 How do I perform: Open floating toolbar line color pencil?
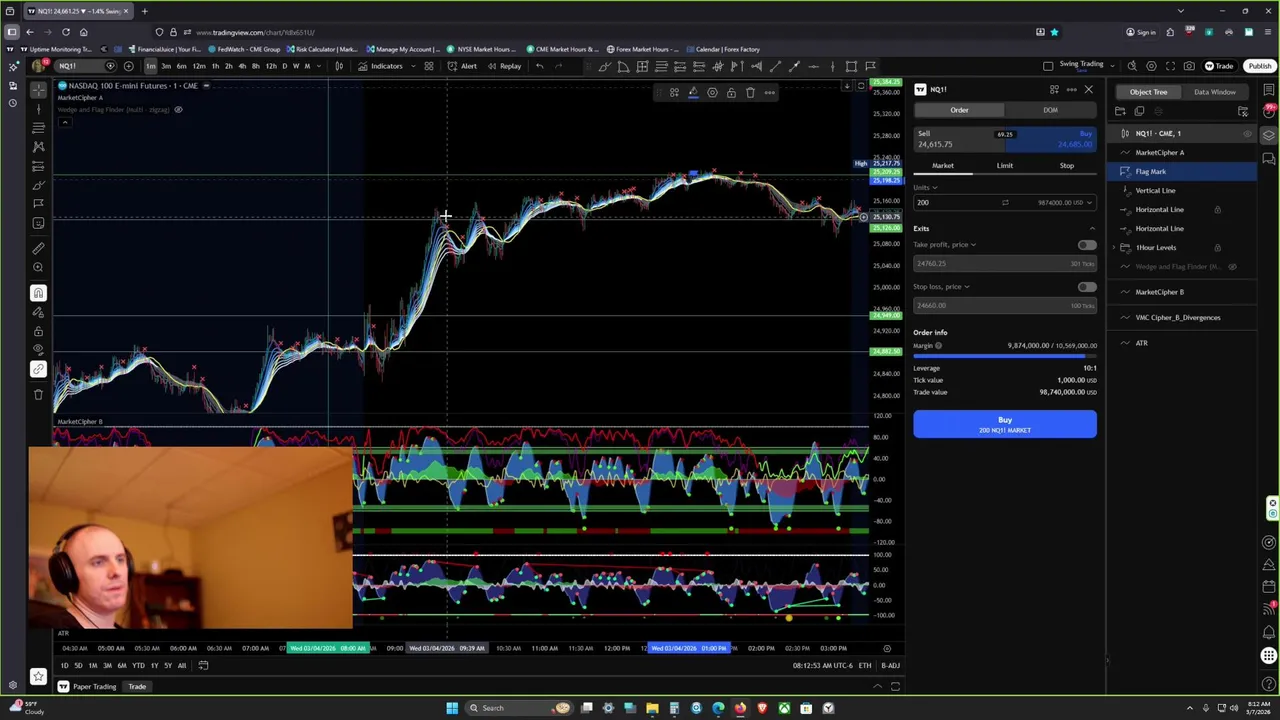693,93
